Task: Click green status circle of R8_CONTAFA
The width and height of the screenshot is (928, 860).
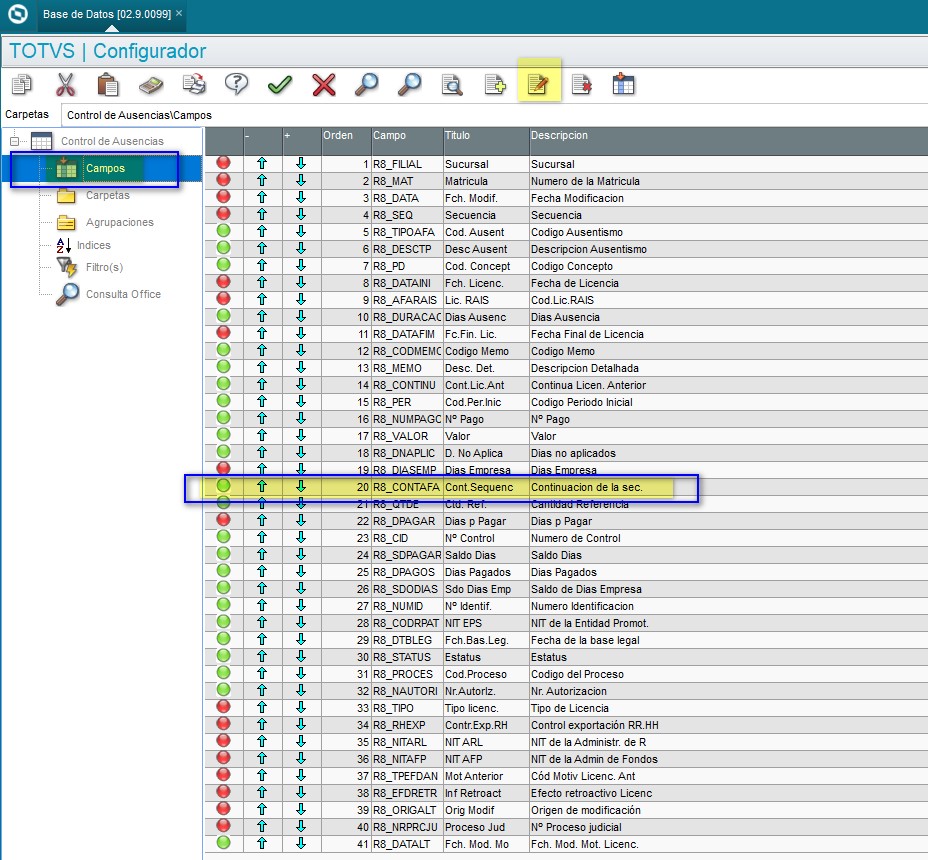Action: (223, 485)
